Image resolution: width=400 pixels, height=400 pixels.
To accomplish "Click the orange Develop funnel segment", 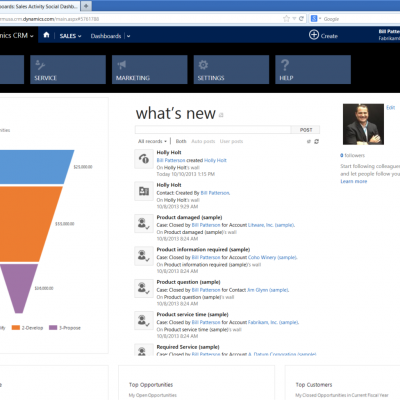I will tap(27, 224).
